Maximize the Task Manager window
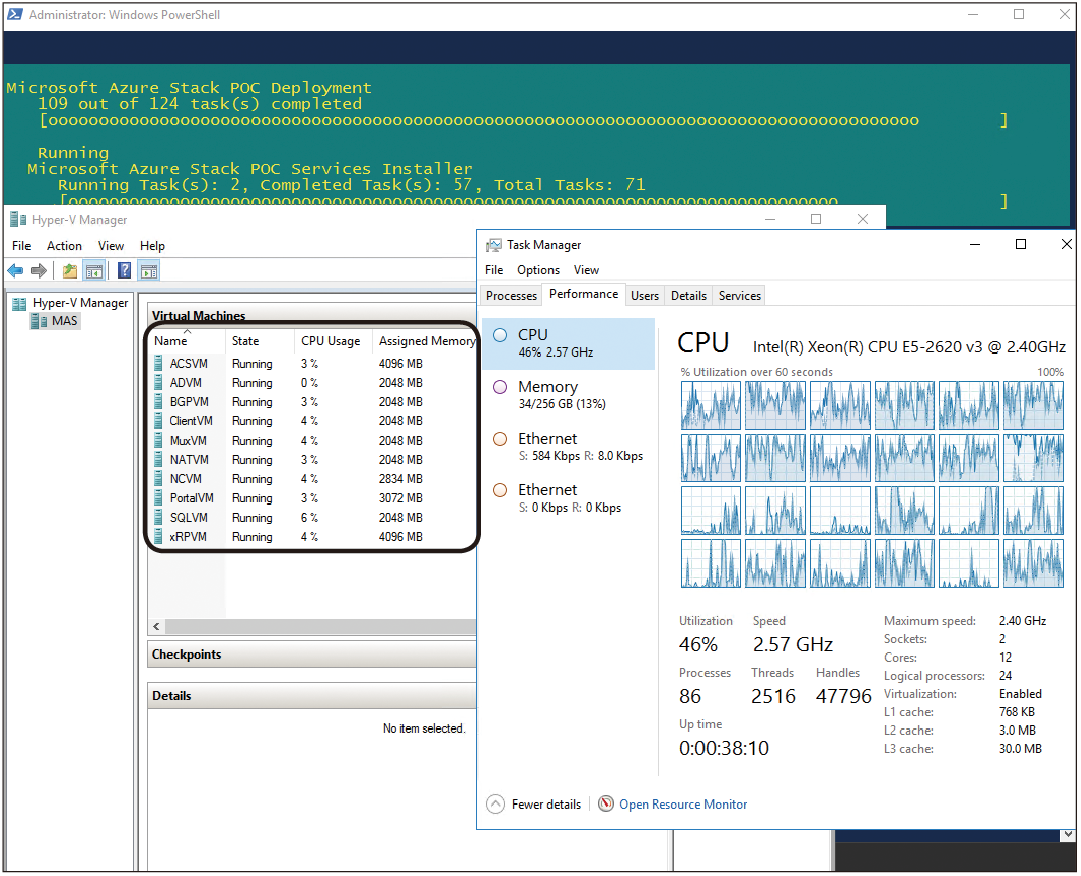 [1021, 245]
